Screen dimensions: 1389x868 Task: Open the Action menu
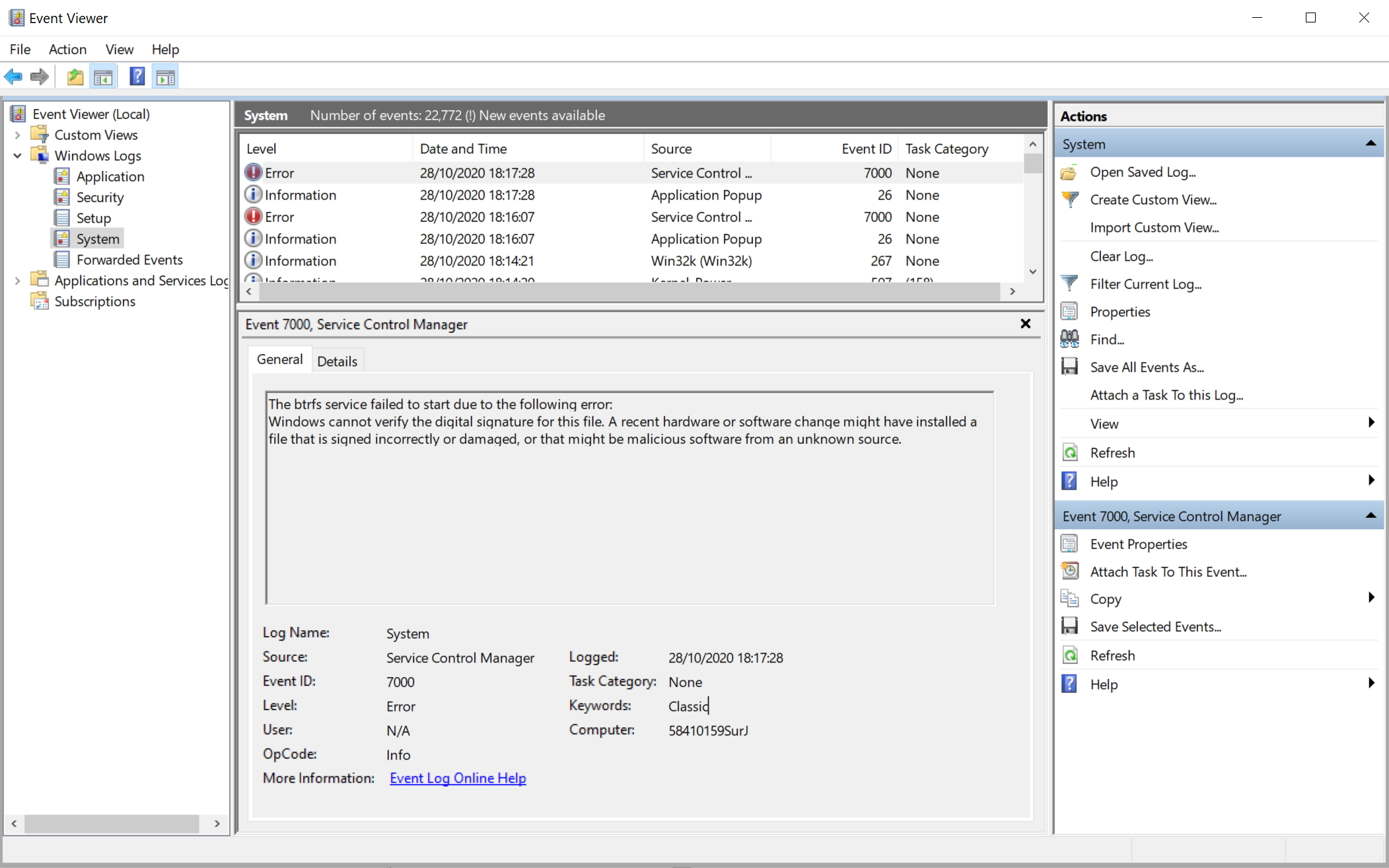coord(67,49)
